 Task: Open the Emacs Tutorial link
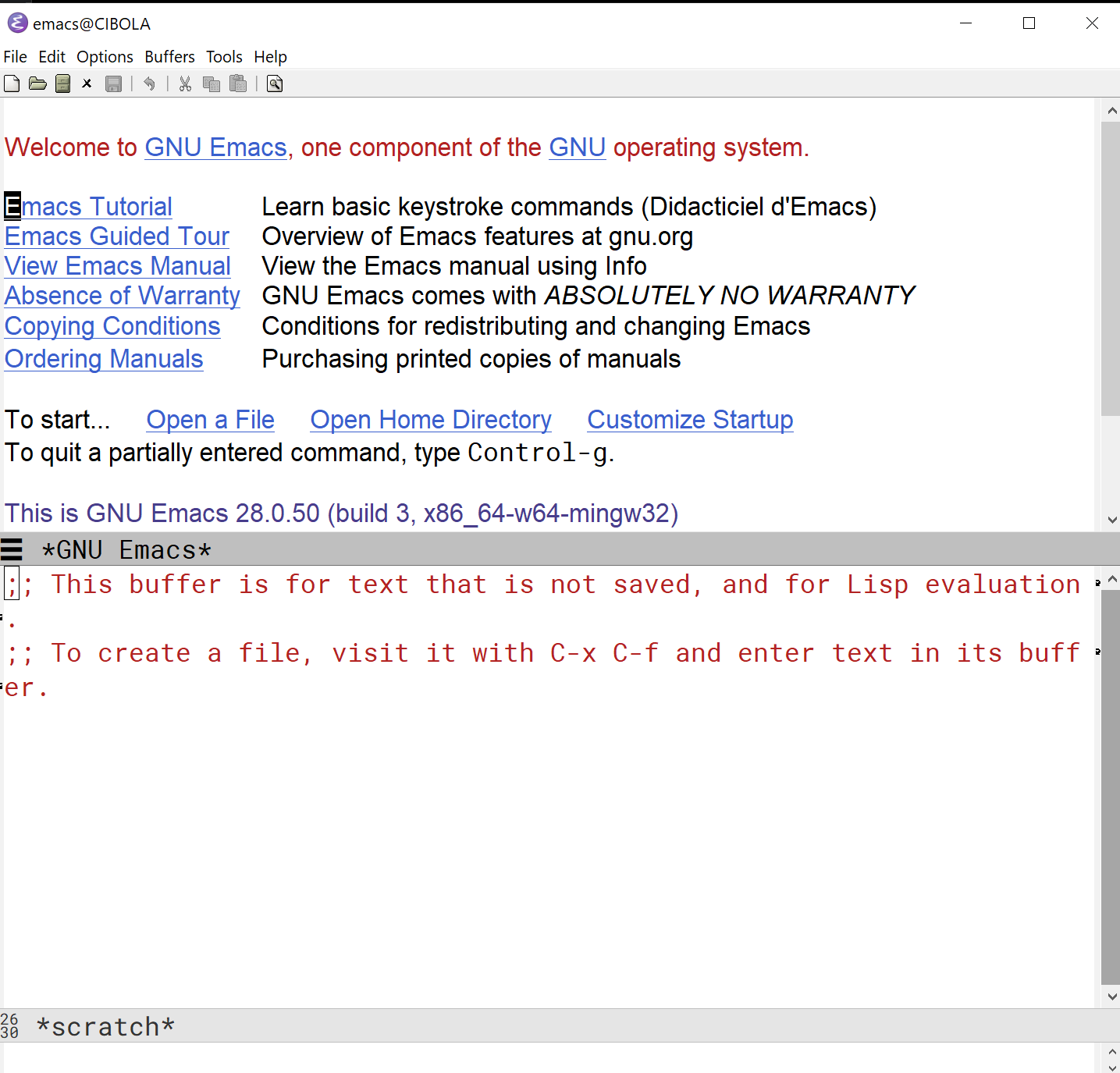88,207
